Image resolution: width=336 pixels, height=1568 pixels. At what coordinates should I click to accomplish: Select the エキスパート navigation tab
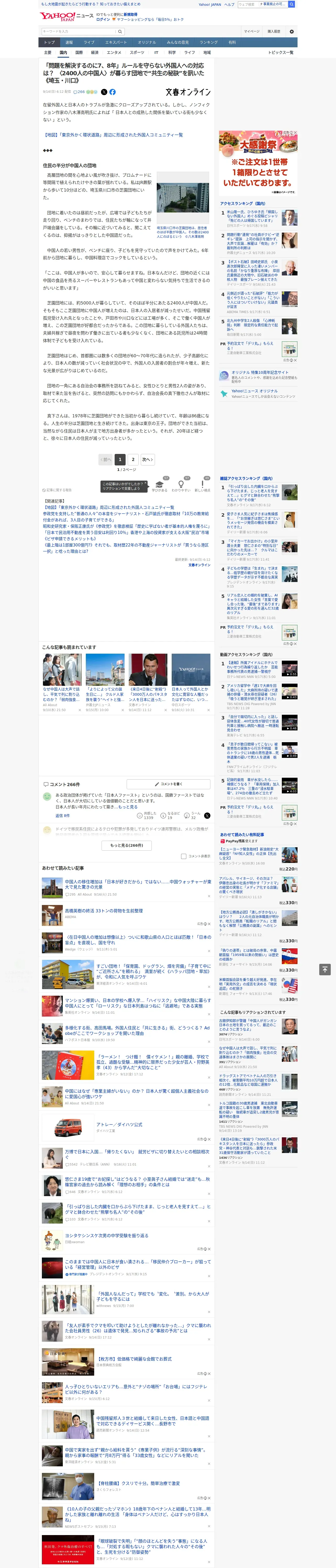(116, 43)
